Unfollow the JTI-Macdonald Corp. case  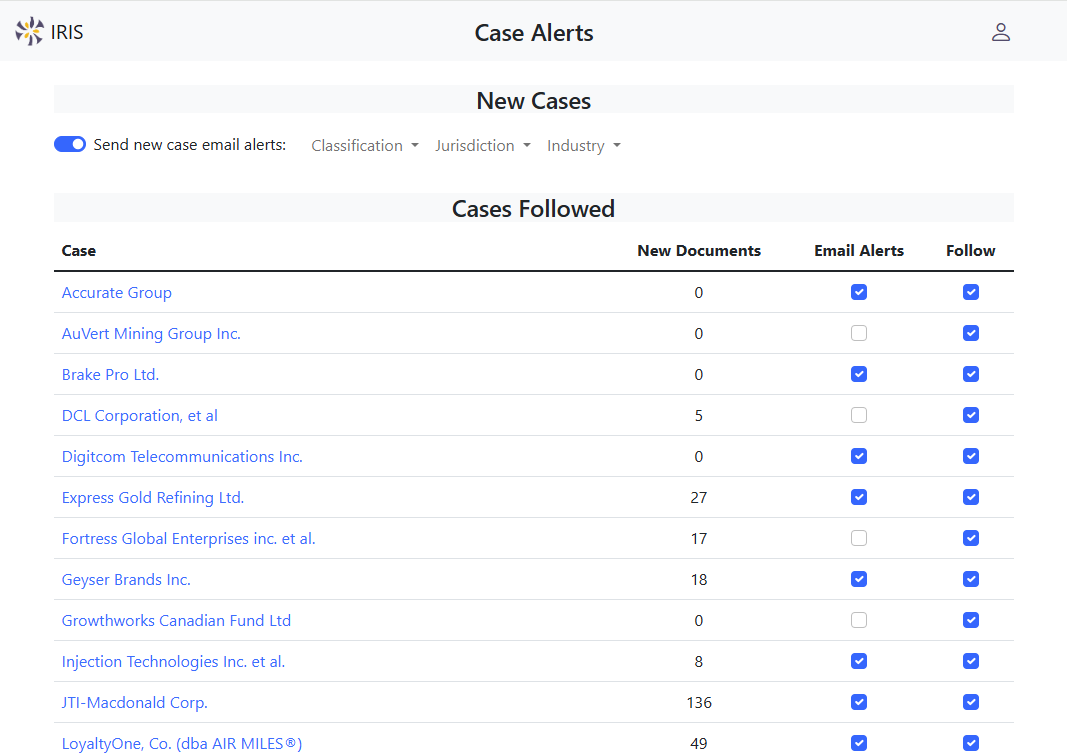tap(971, 702)
